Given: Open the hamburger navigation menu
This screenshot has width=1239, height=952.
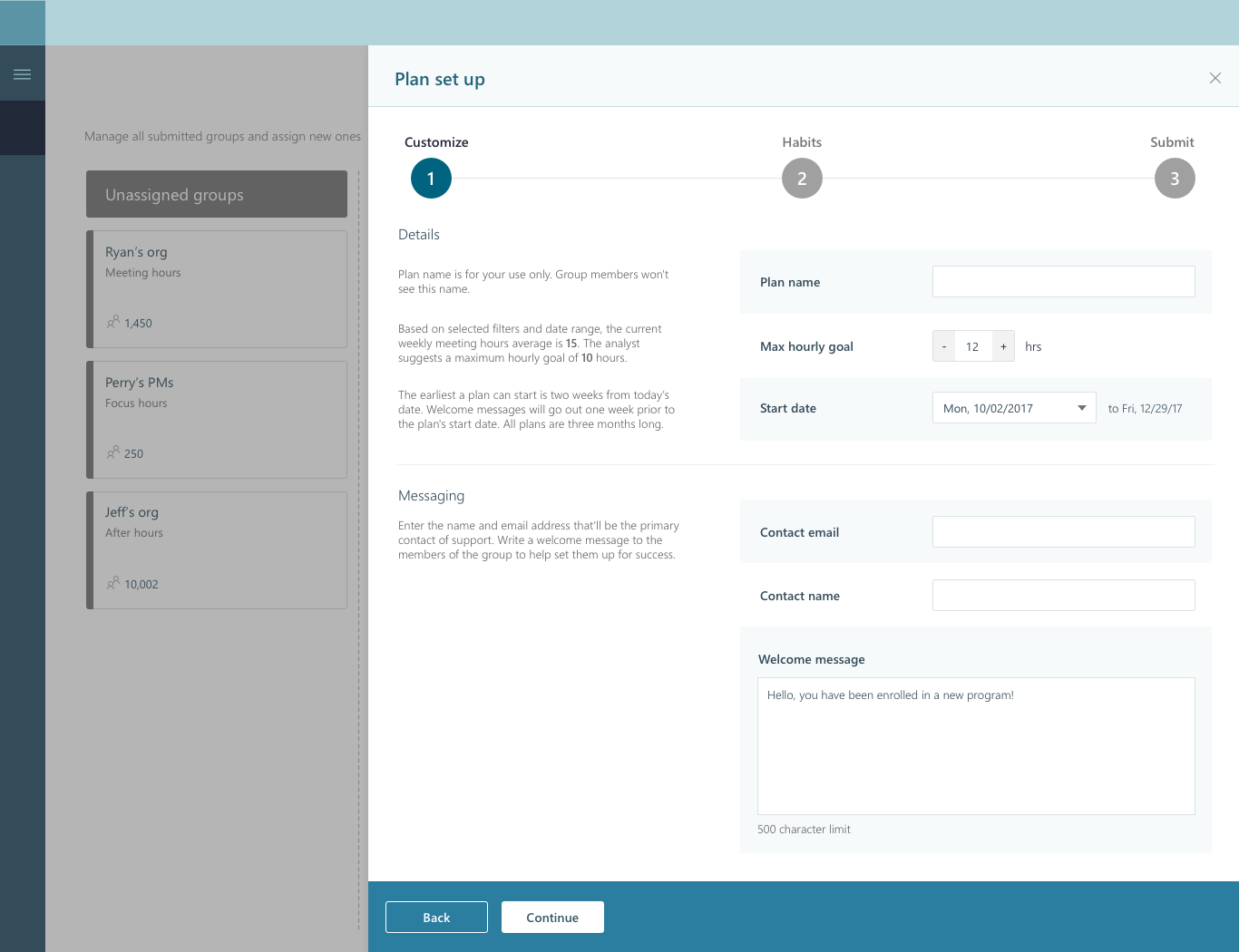Looking at the screenshot, I should coord(23,73).
